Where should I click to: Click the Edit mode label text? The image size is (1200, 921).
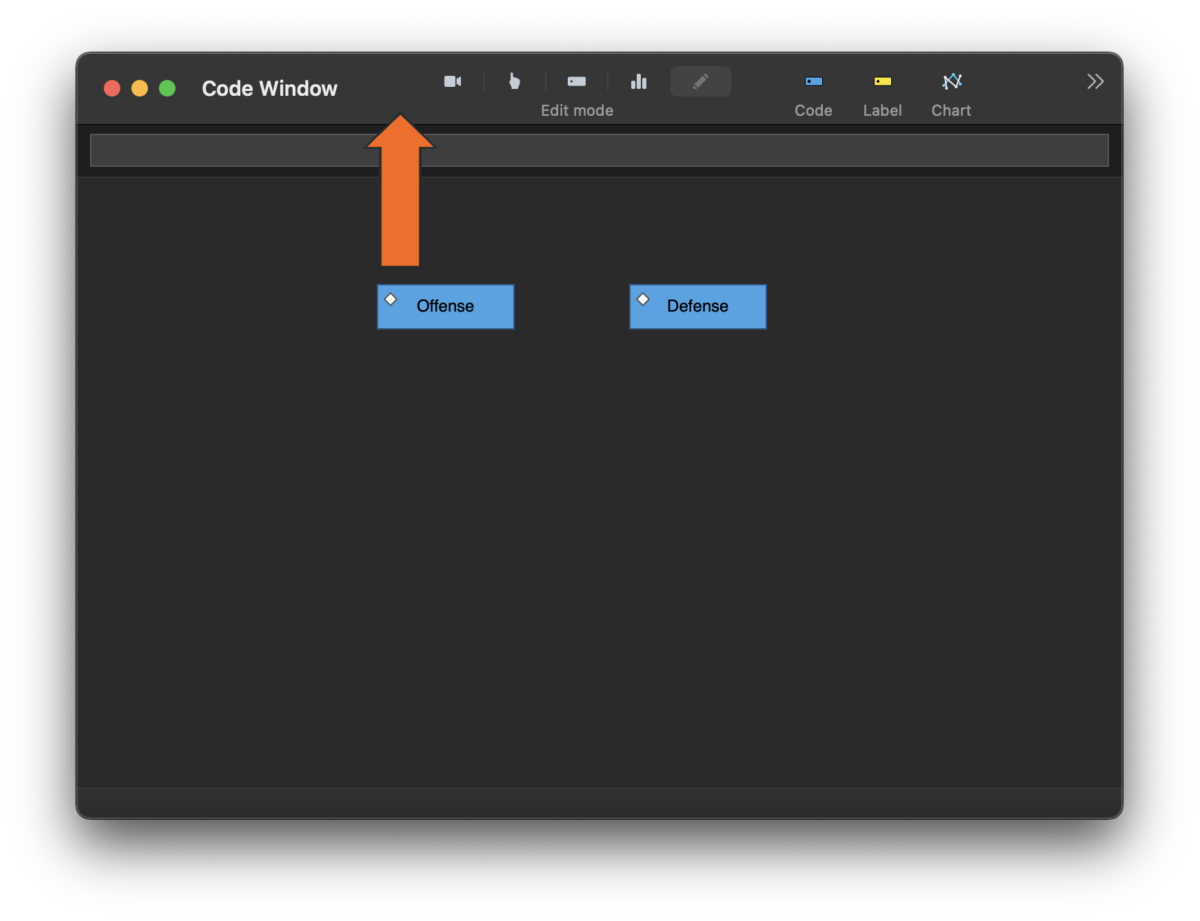coord(576,110)
